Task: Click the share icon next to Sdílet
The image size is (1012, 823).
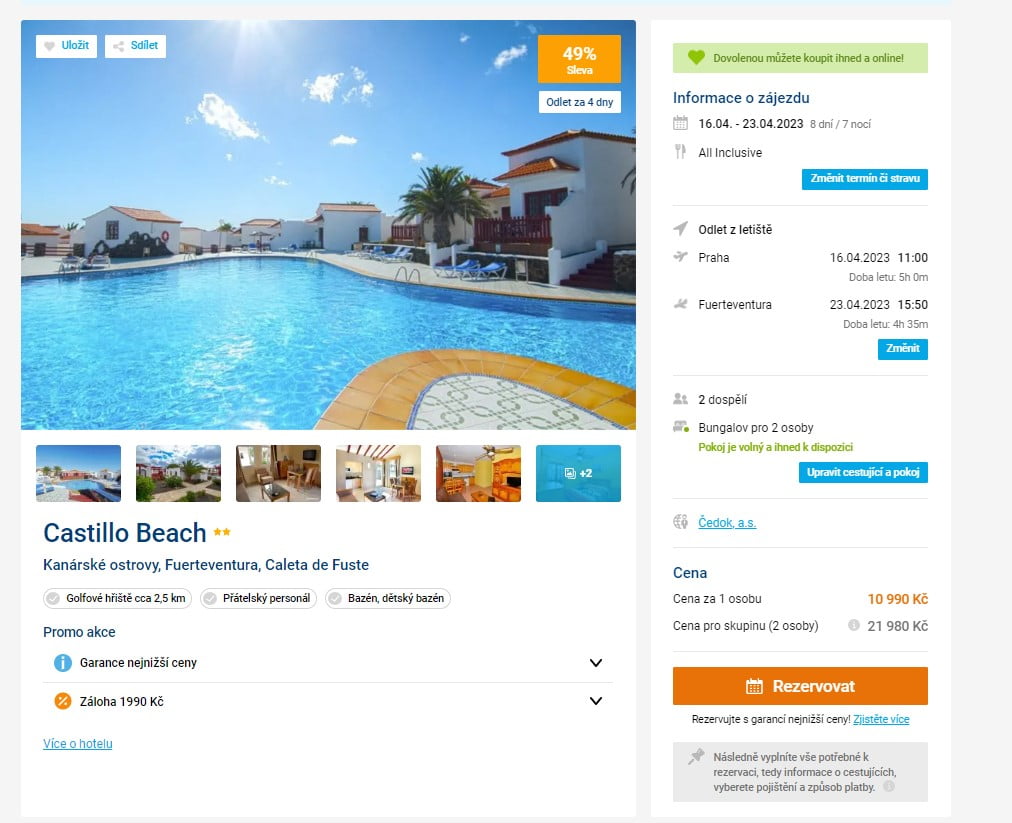Action: tap(118, 46)
